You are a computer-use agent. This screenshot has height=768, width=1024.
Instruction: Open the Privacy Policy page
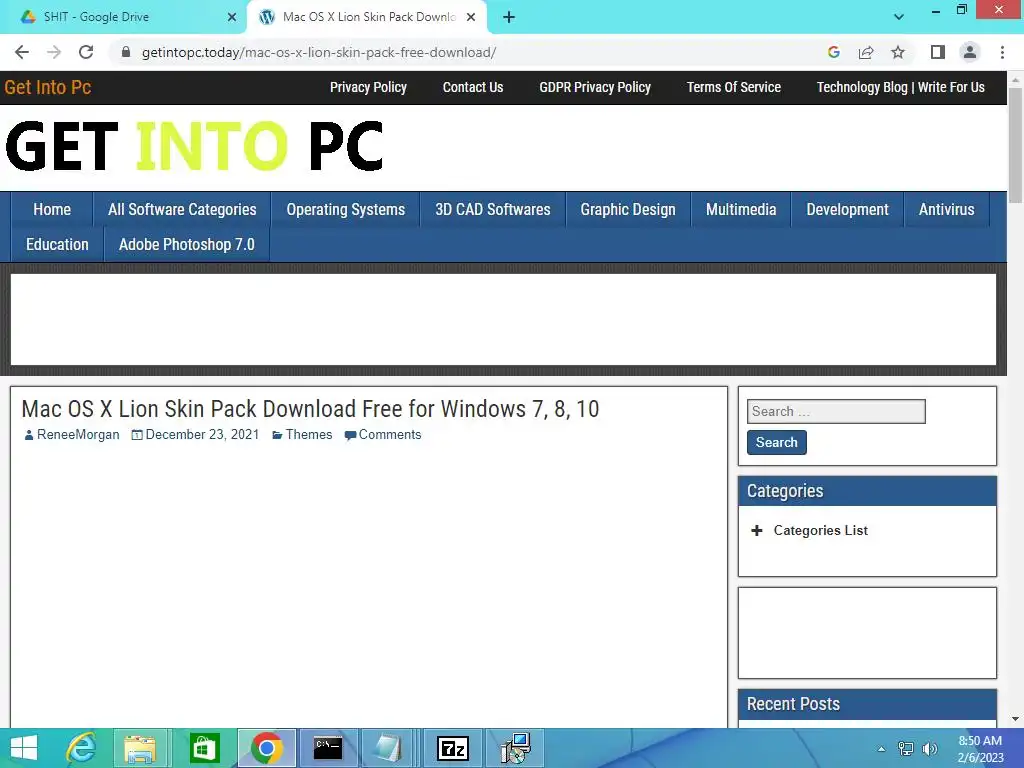pyautogui.click(x=368, y=88)
